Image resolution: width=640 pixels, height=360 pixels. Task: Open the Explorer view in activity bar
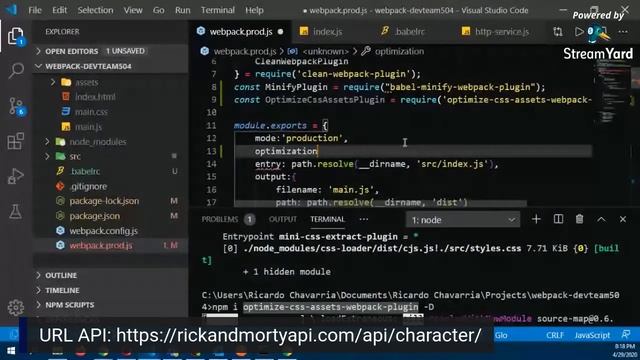[16, 36]
